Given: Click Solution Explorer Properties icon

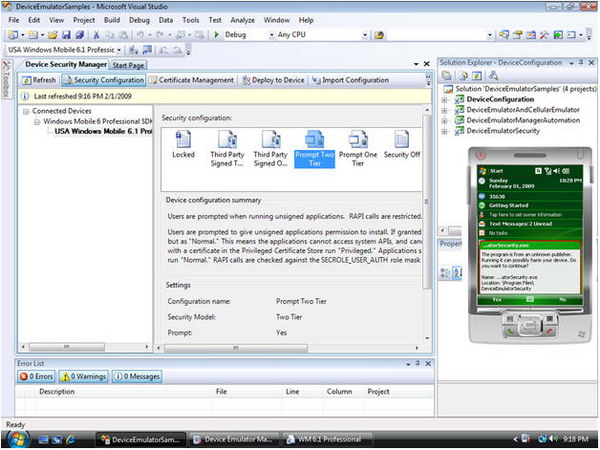Looking at the screenshot, I should [447, 76].
